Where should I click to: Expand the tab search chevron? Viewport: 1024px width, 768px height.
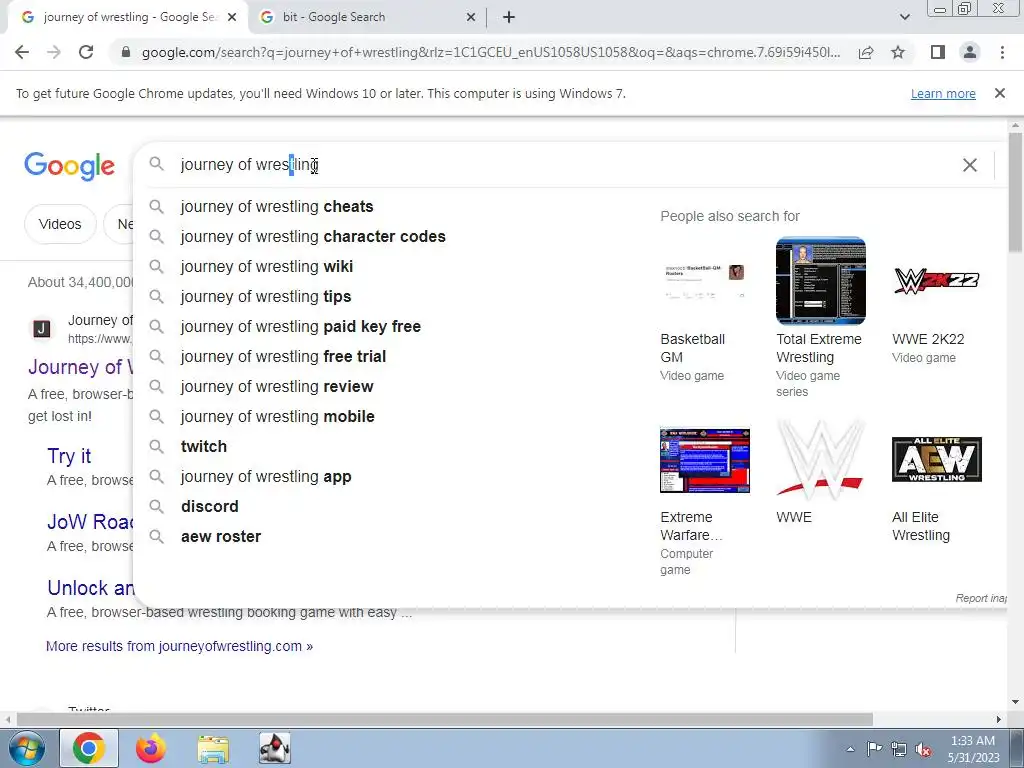click(x=904, y=17)
